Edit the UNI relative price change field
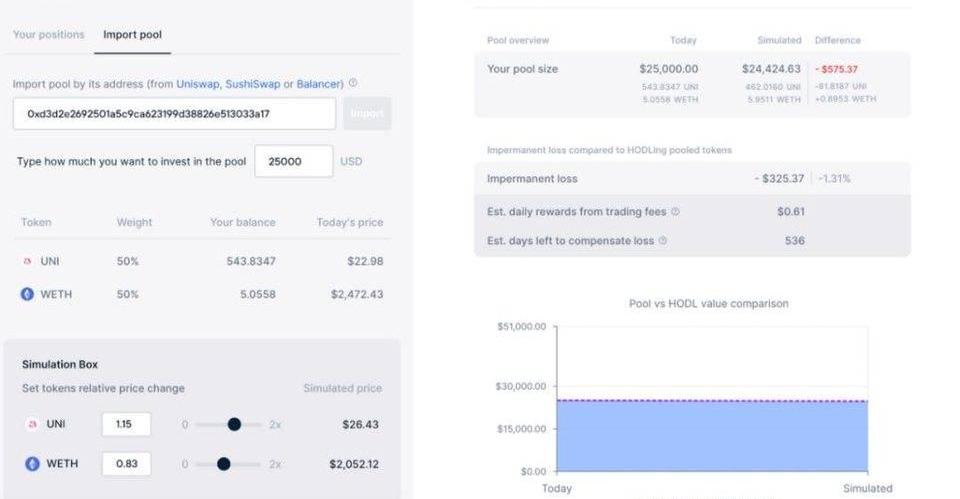 click(126, 424)
